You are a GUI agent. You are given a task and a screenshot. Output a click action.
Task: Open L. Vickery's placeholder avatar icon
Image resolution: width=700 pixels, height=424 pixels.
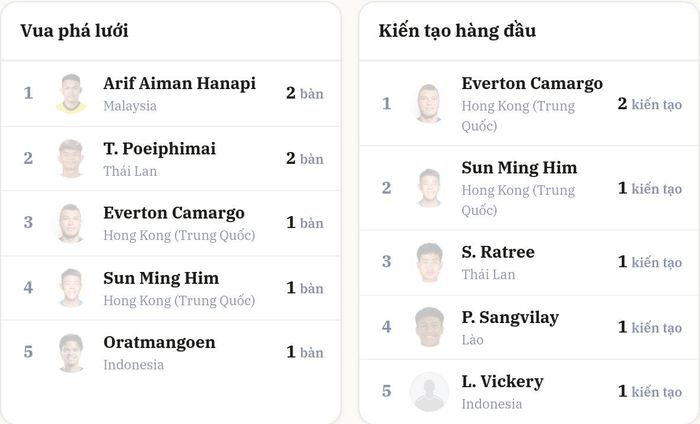[x=429, y=392]
